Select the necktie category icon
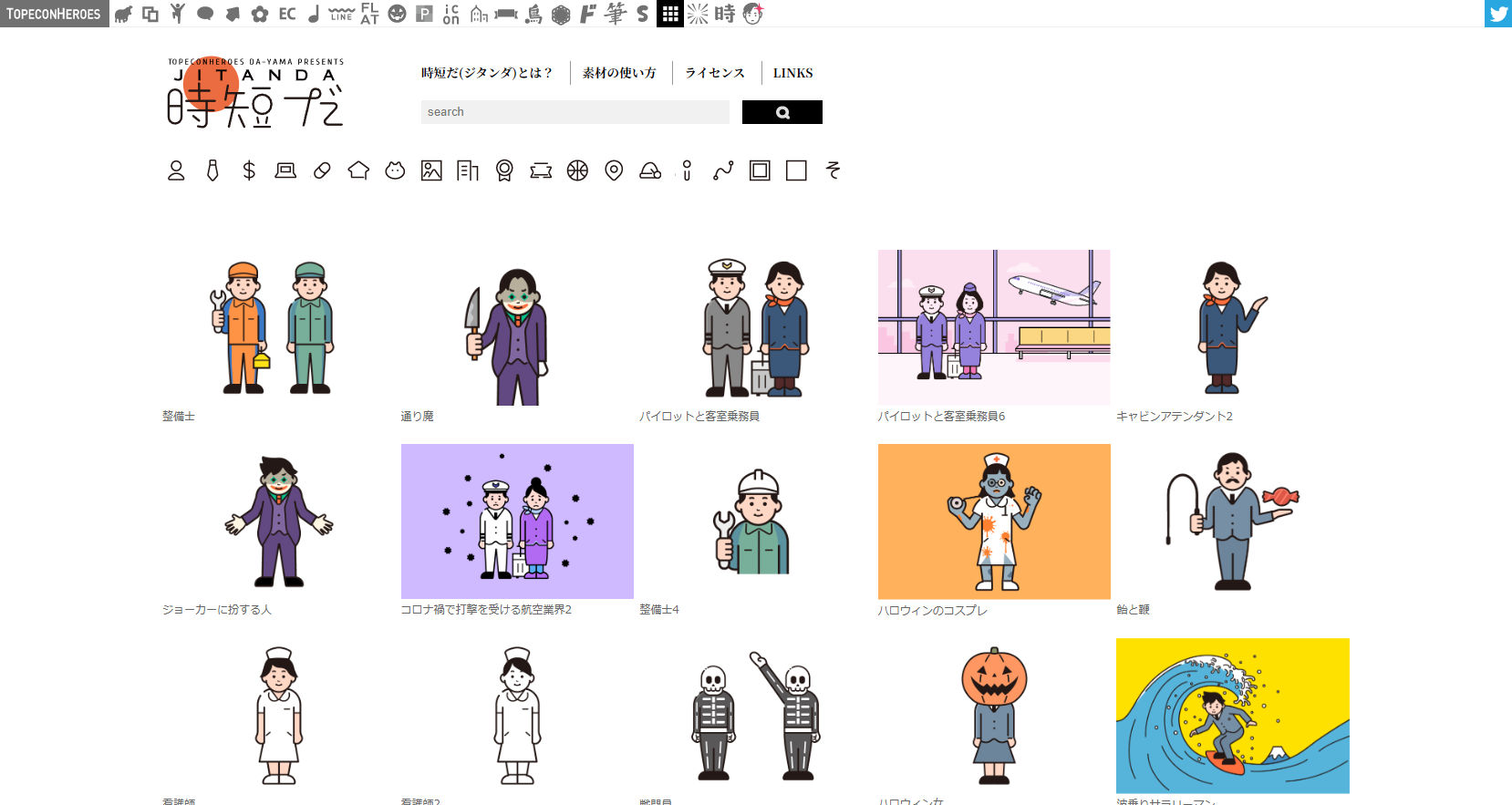This screenshot has height=805, width=1512. tap(212, 170)
